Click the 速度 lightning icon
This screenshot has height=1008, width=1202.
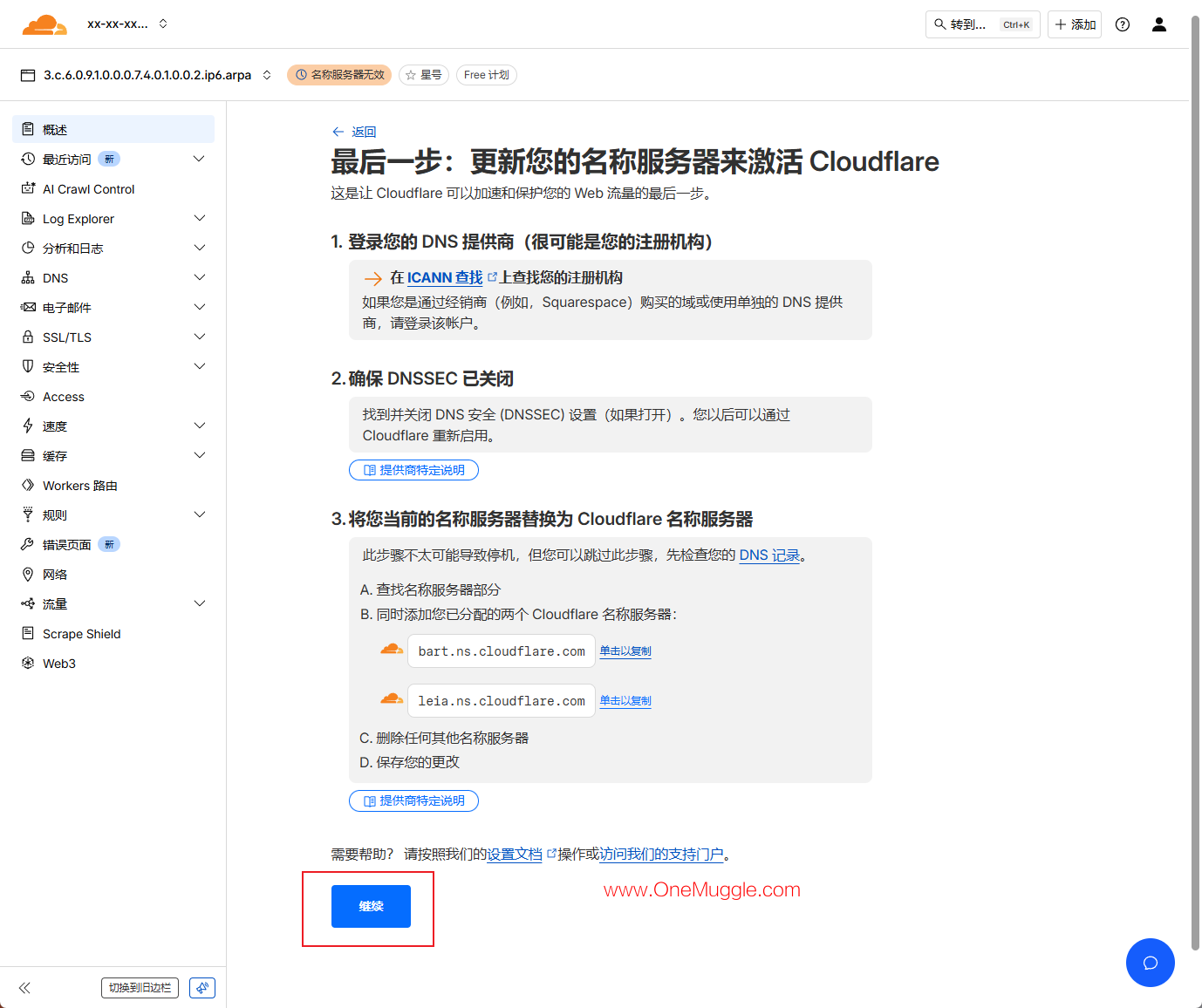tap(28, 426)
